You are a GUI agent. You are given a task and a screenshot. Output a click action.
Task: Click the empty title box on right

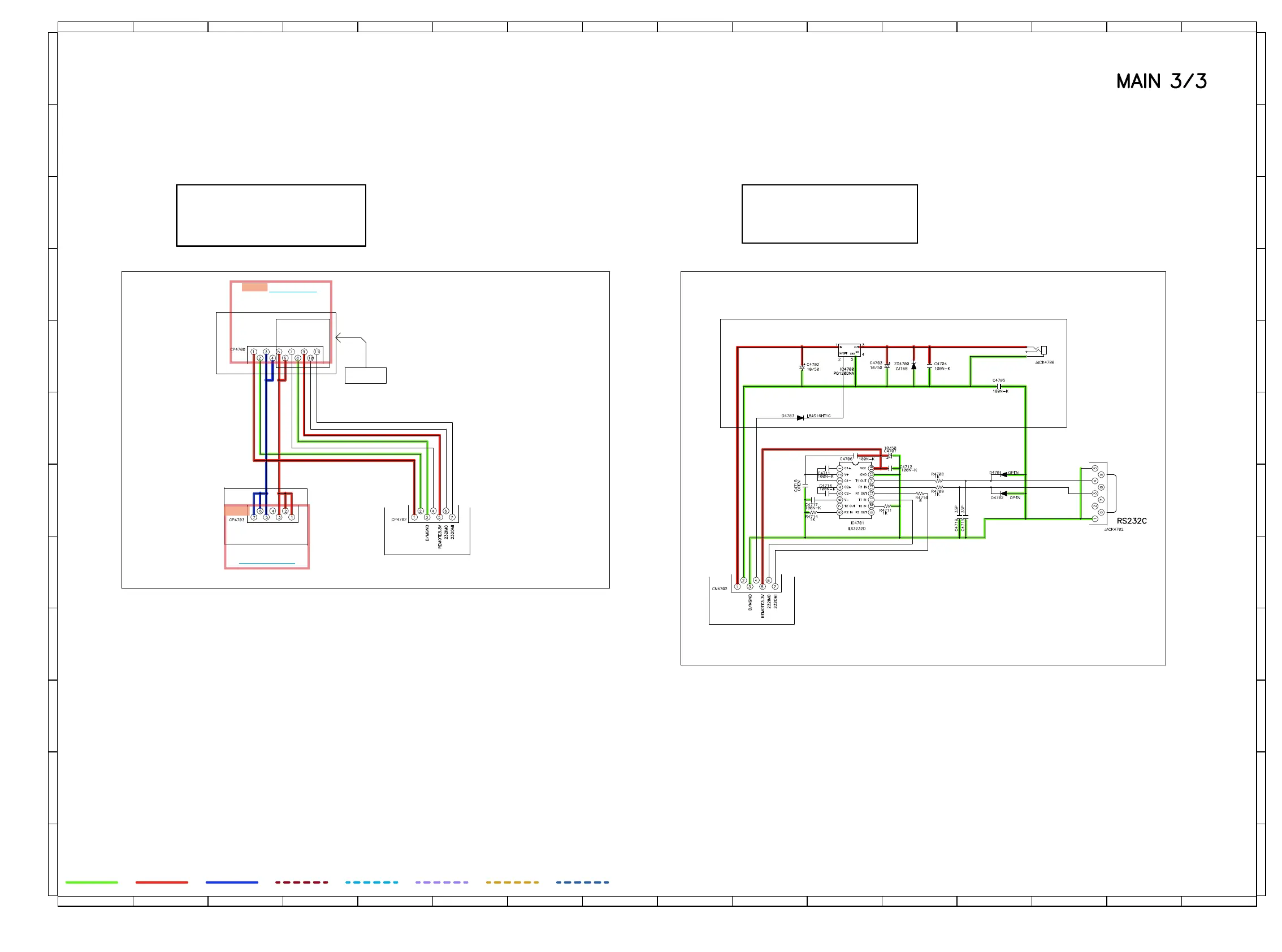click(x=829, y=214)
